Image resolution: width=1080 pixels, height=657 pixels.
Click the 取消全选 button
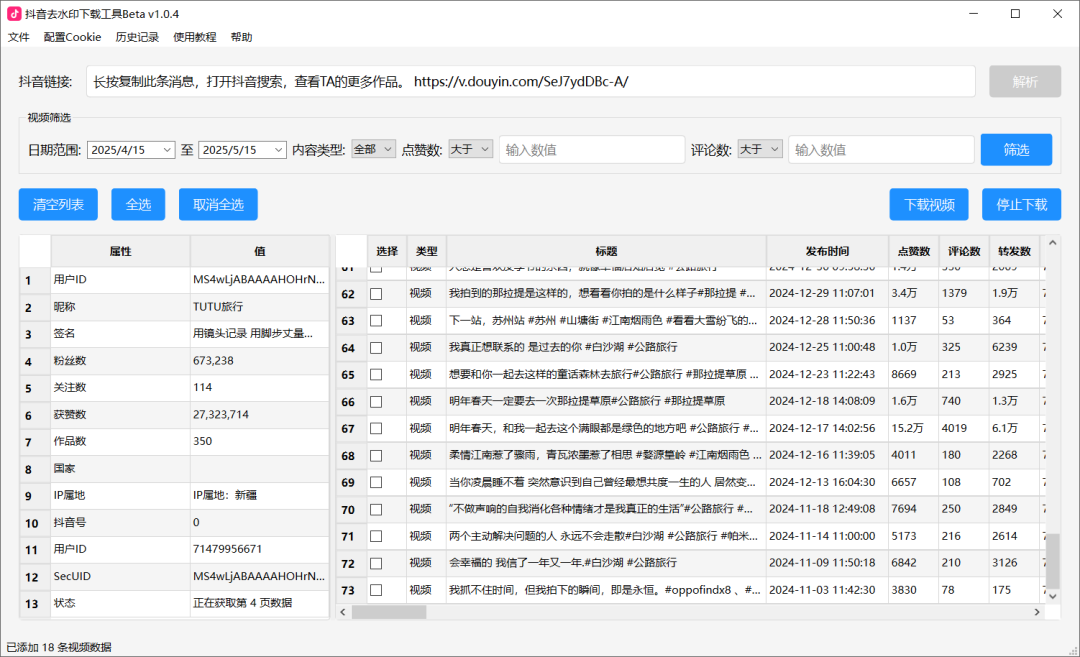tap(218, 205)
